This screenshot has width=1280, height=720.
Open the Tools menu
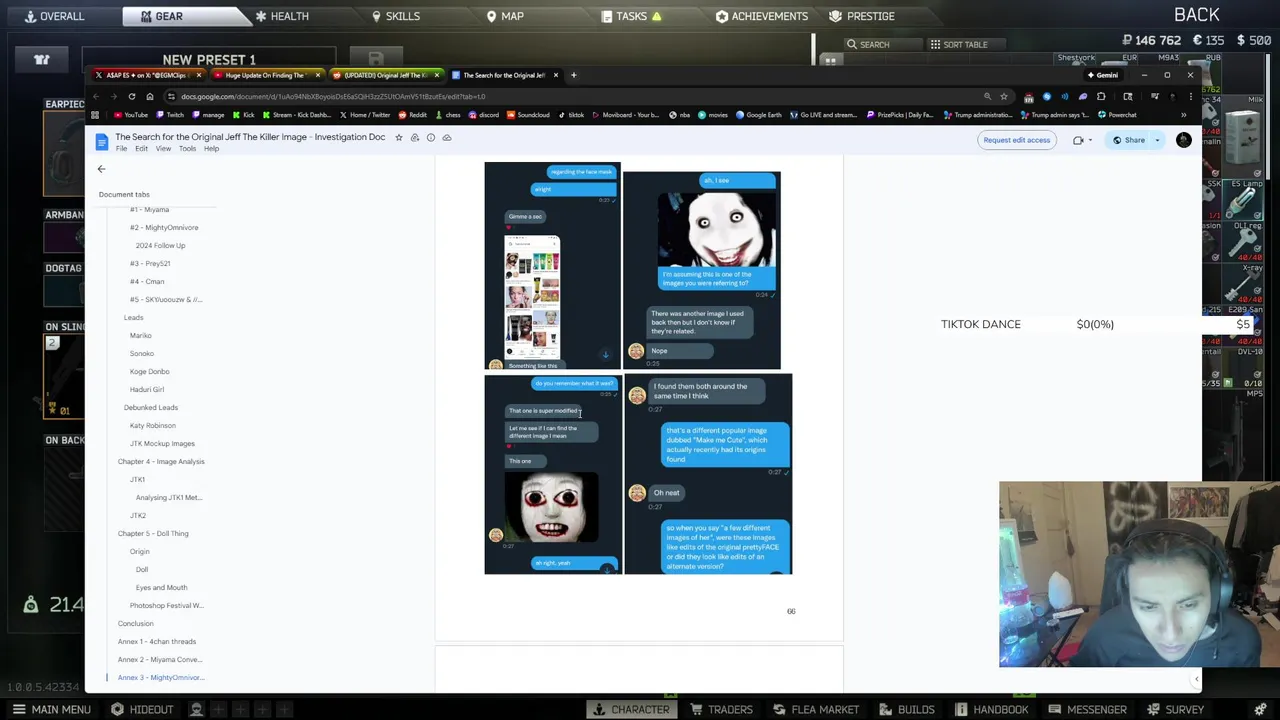tap(187, 149)
